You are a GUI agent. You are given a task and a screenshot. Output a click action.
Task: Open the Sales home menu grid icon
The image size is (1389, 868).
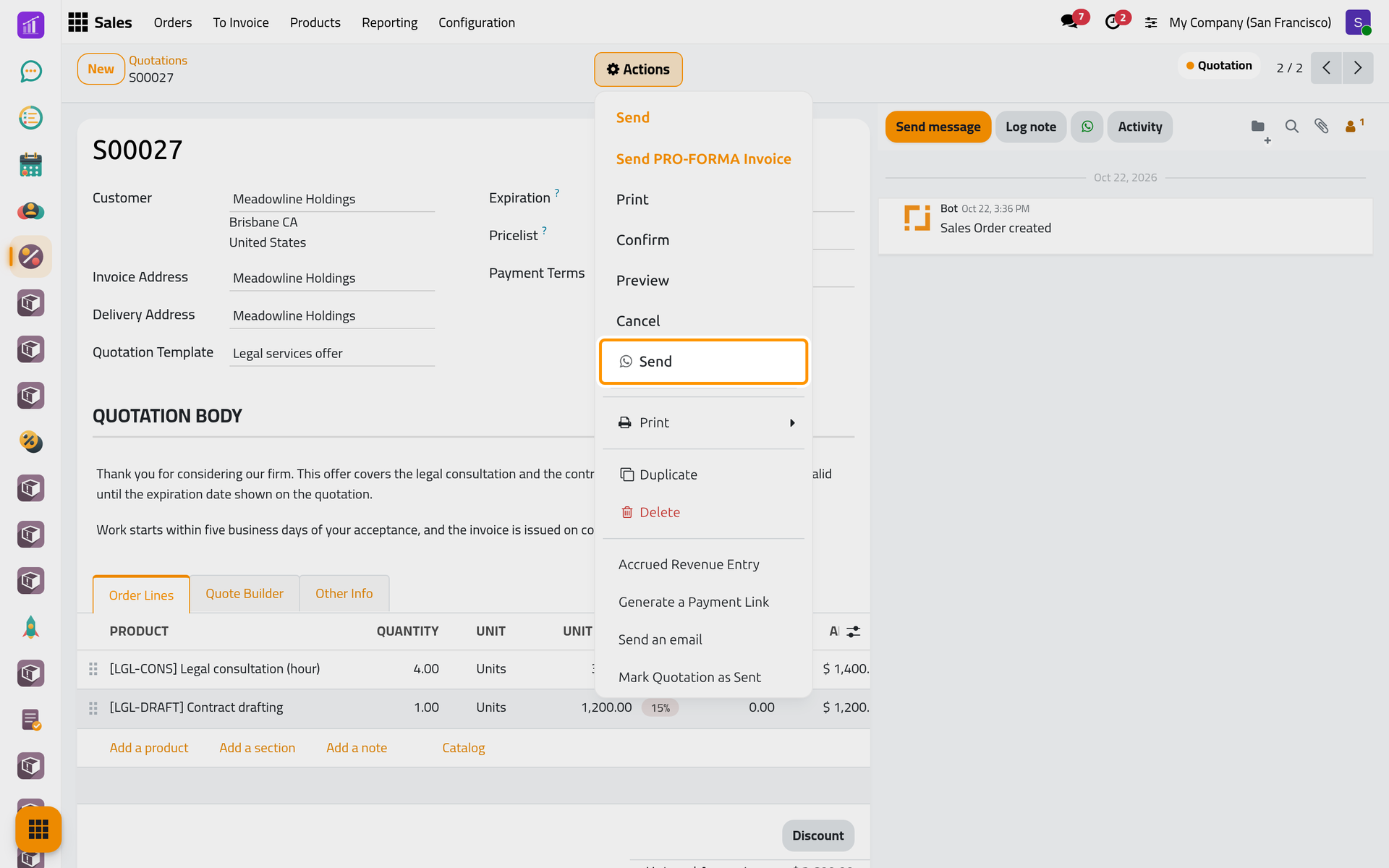[78, 22]
